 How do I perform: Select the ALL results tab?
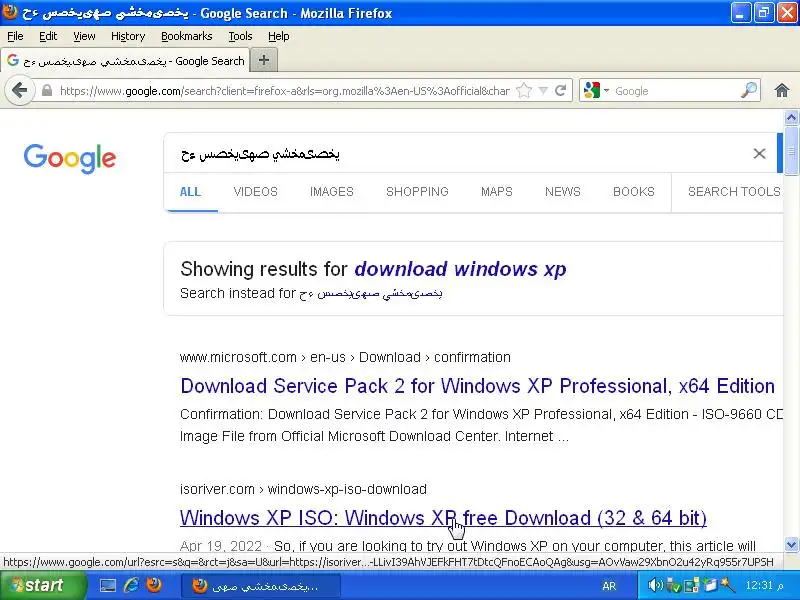pos(190,192)
